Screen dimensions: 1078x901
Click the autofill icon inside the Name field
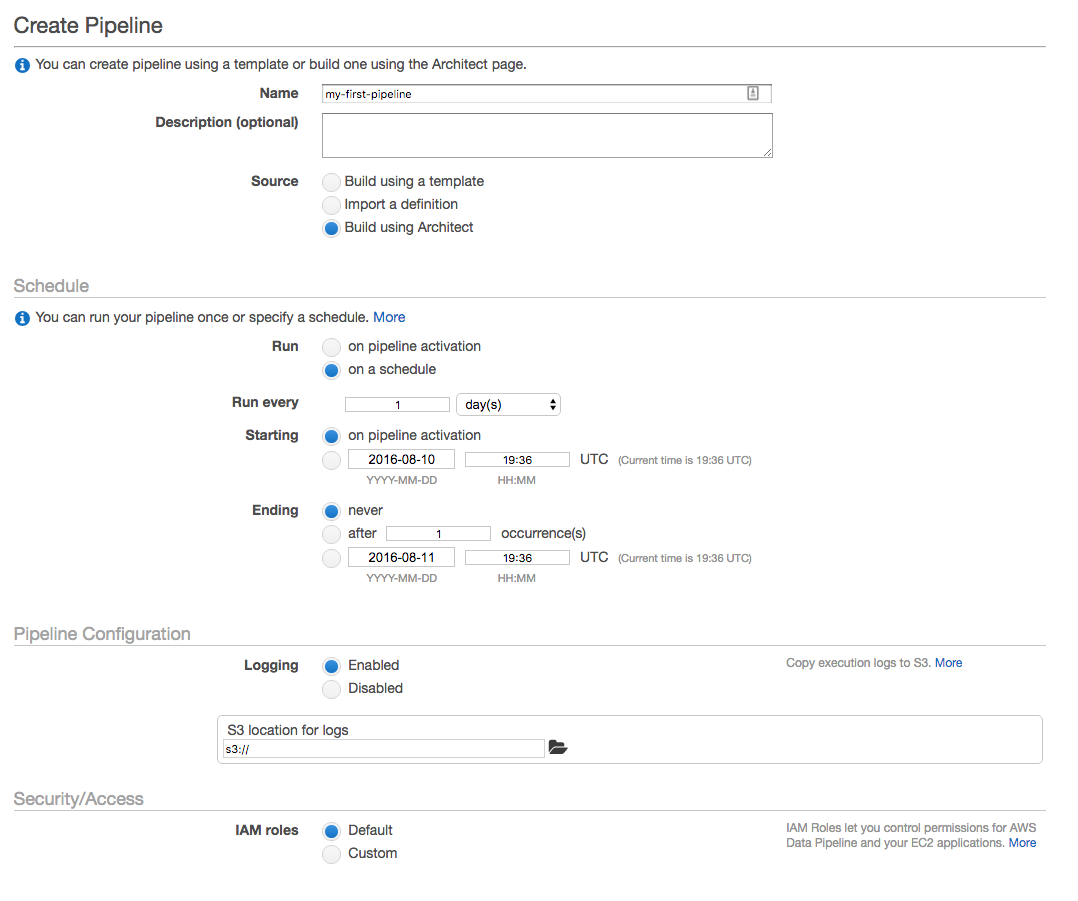coord(752,93)
